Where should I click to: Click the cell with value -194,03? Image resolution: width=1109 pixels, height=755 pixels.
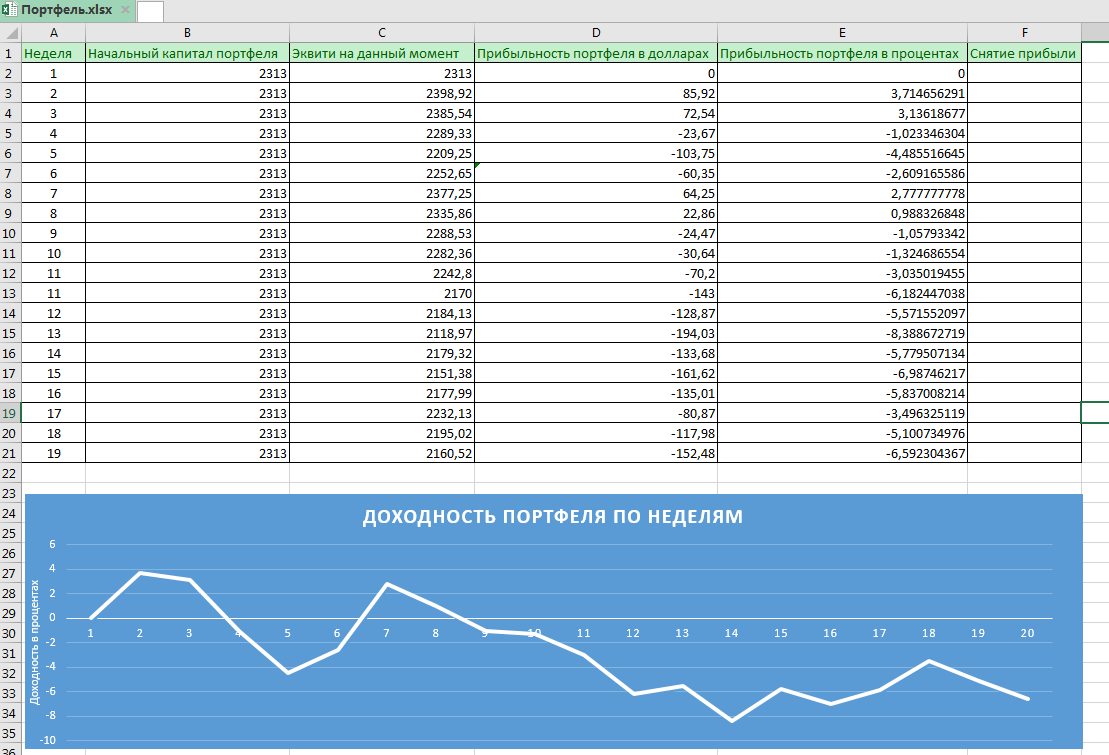pyautogui.click(x=595, y=333)
